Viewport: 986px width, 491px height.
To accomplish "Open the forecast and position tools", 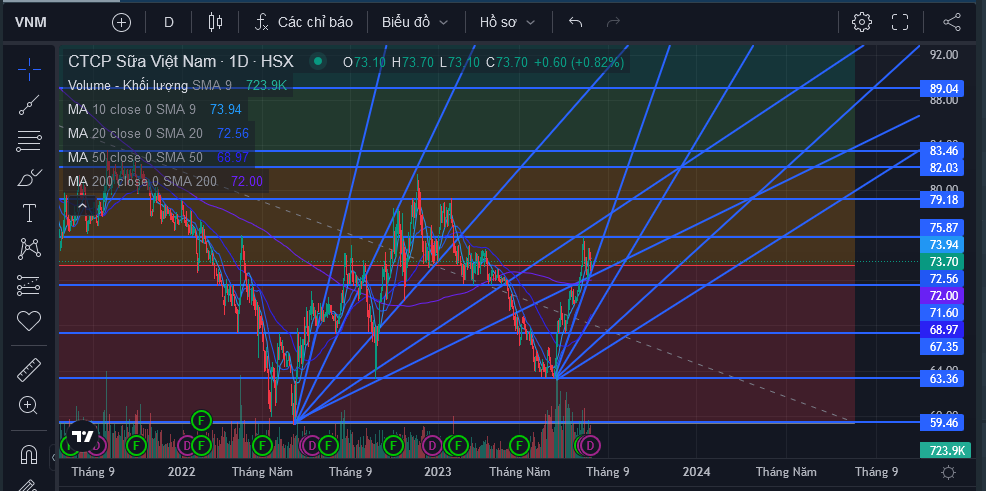I will click(x=29, y=285).
